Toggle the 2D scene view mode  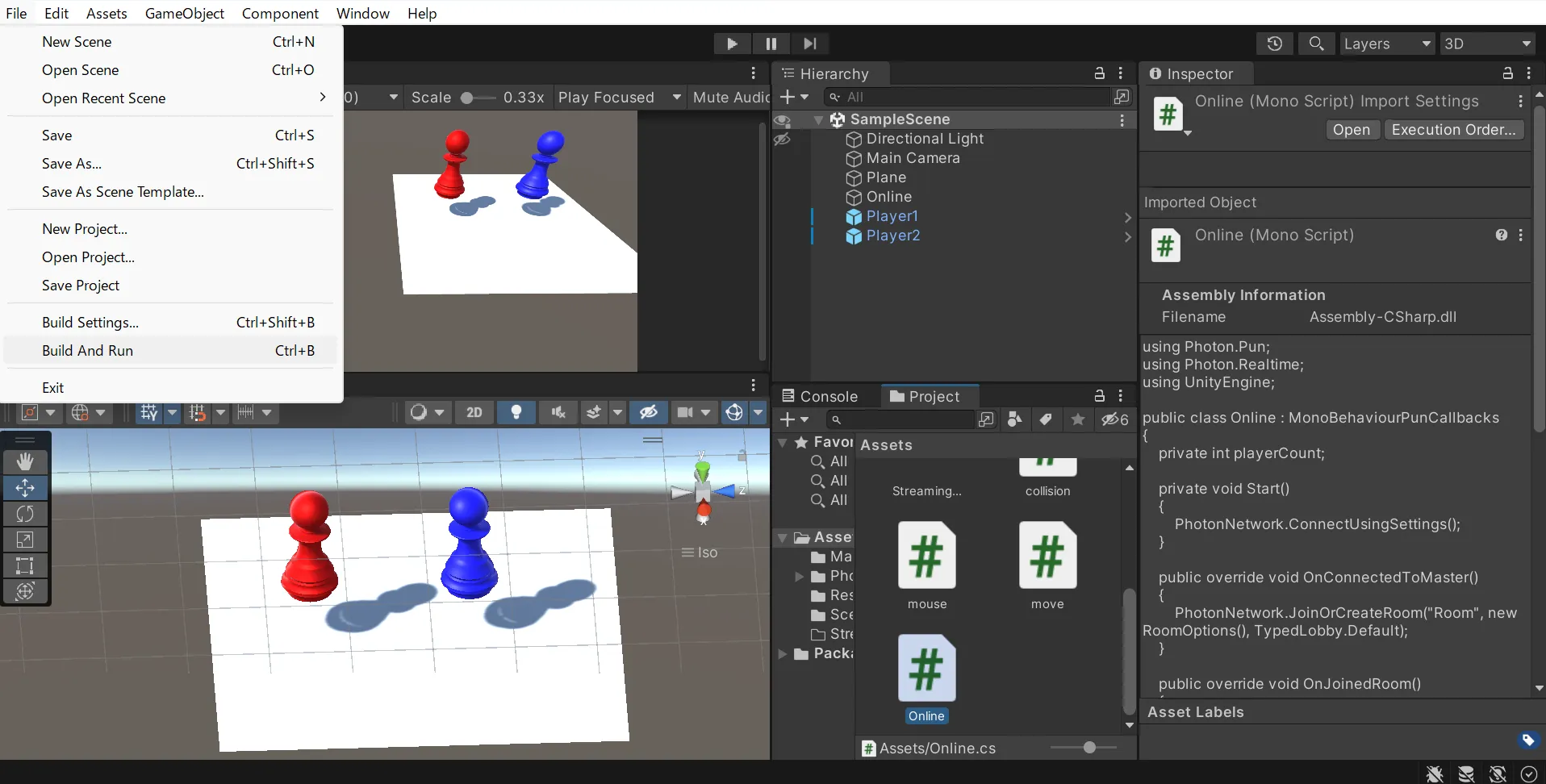tap(474, 412)
